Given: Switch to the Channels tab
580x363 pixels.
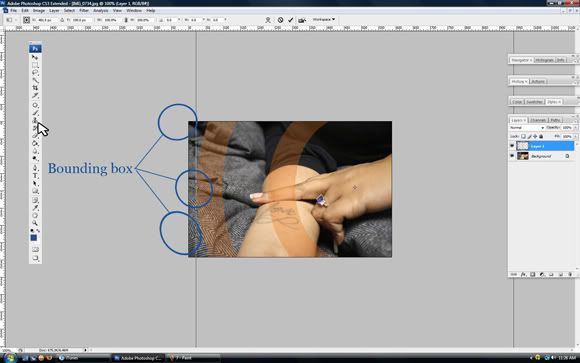Looking at the screenshot, I should coord(538,120).
